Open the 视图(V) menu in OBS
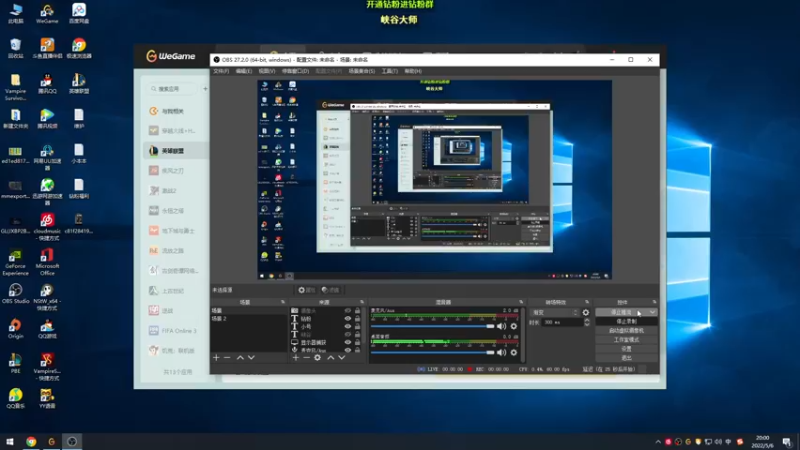 pos(267,71)
